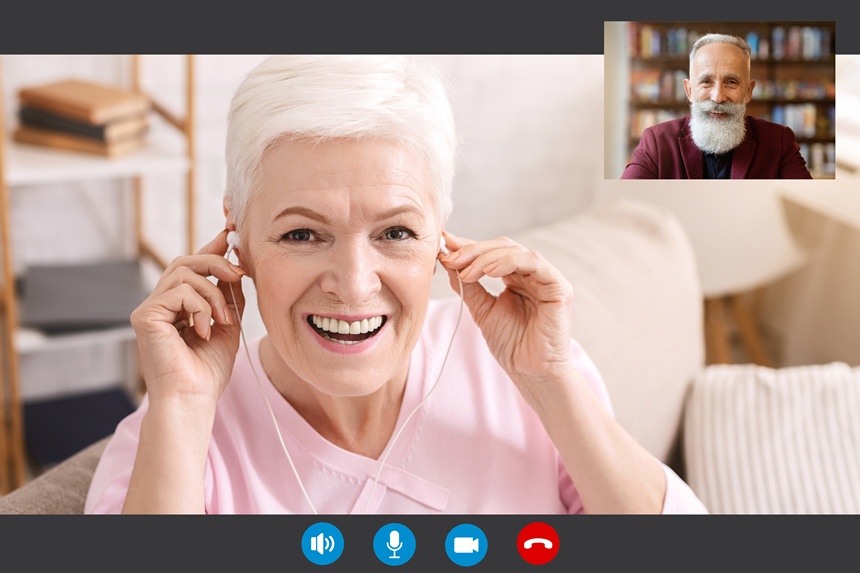The width and height of the screenshot is (860, 573).
Task: Turn off the video camera
Action: [466, 544]
